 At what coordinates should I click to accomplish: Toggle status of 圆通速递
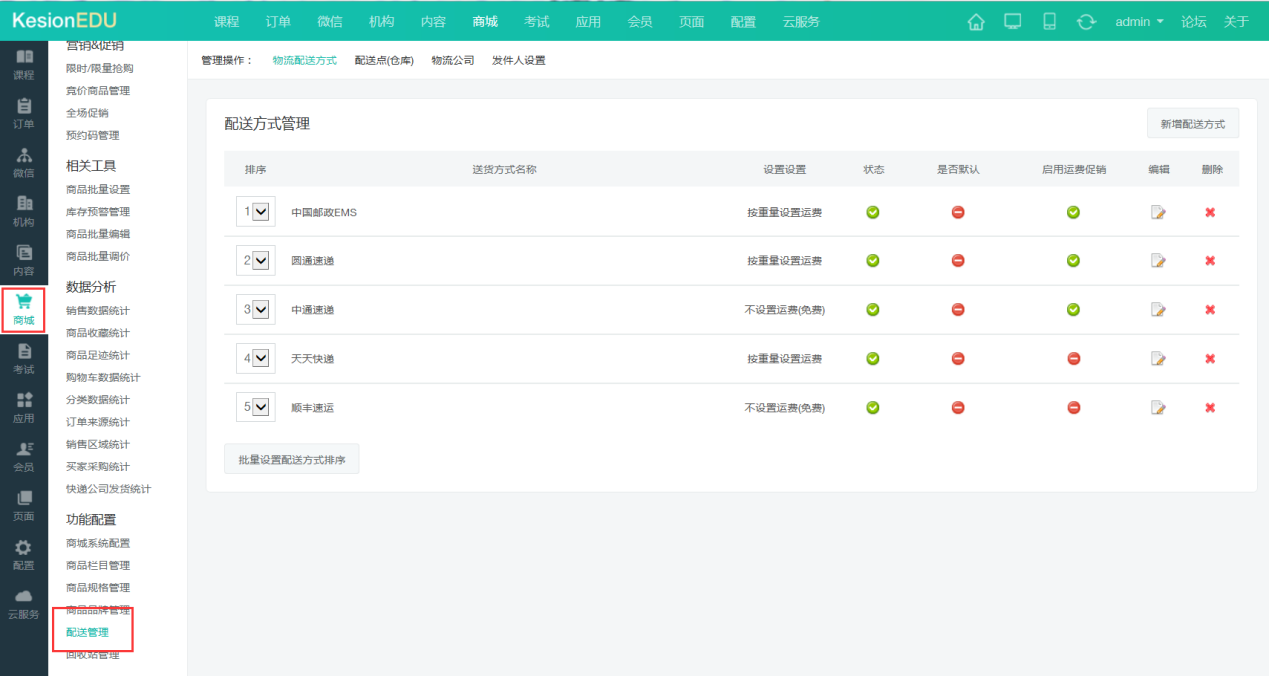tap(872, 261)
